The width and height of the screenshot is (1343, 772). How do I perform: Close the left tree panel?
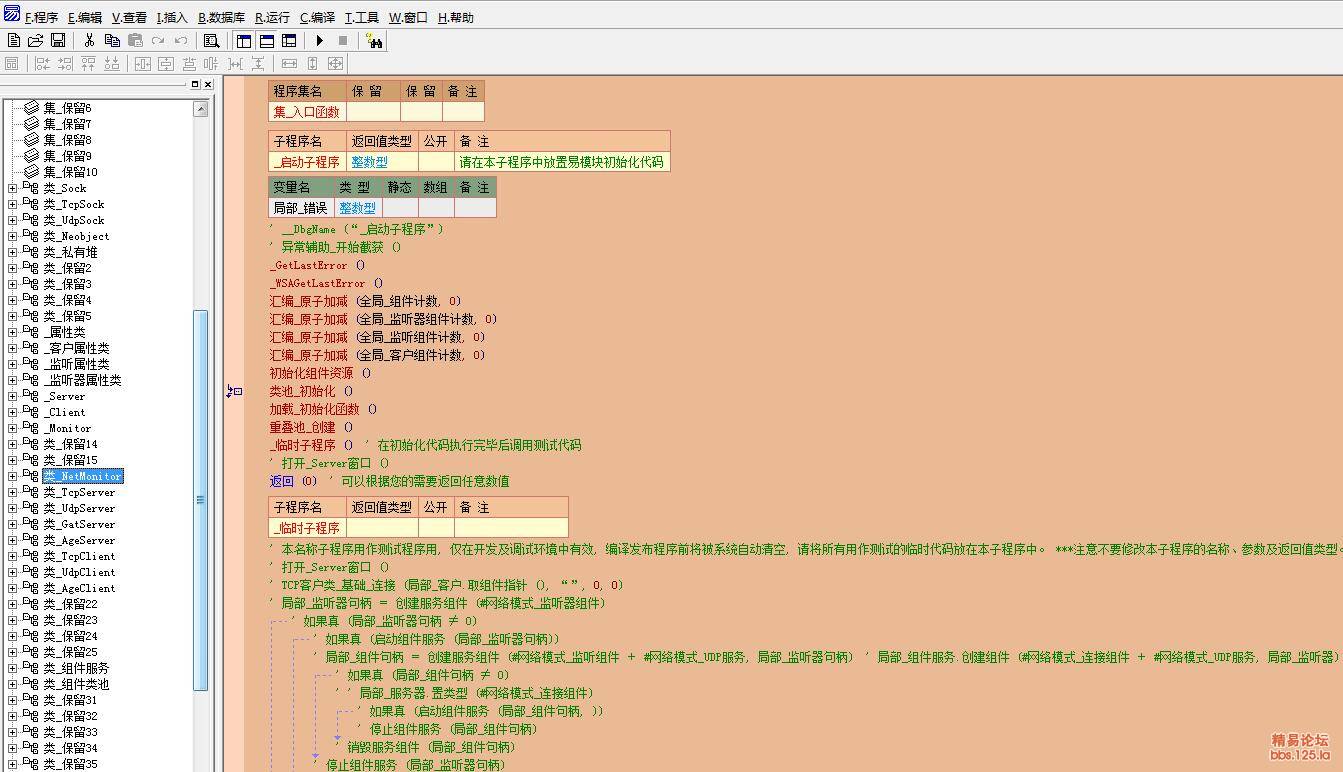(x=207, y=84)
